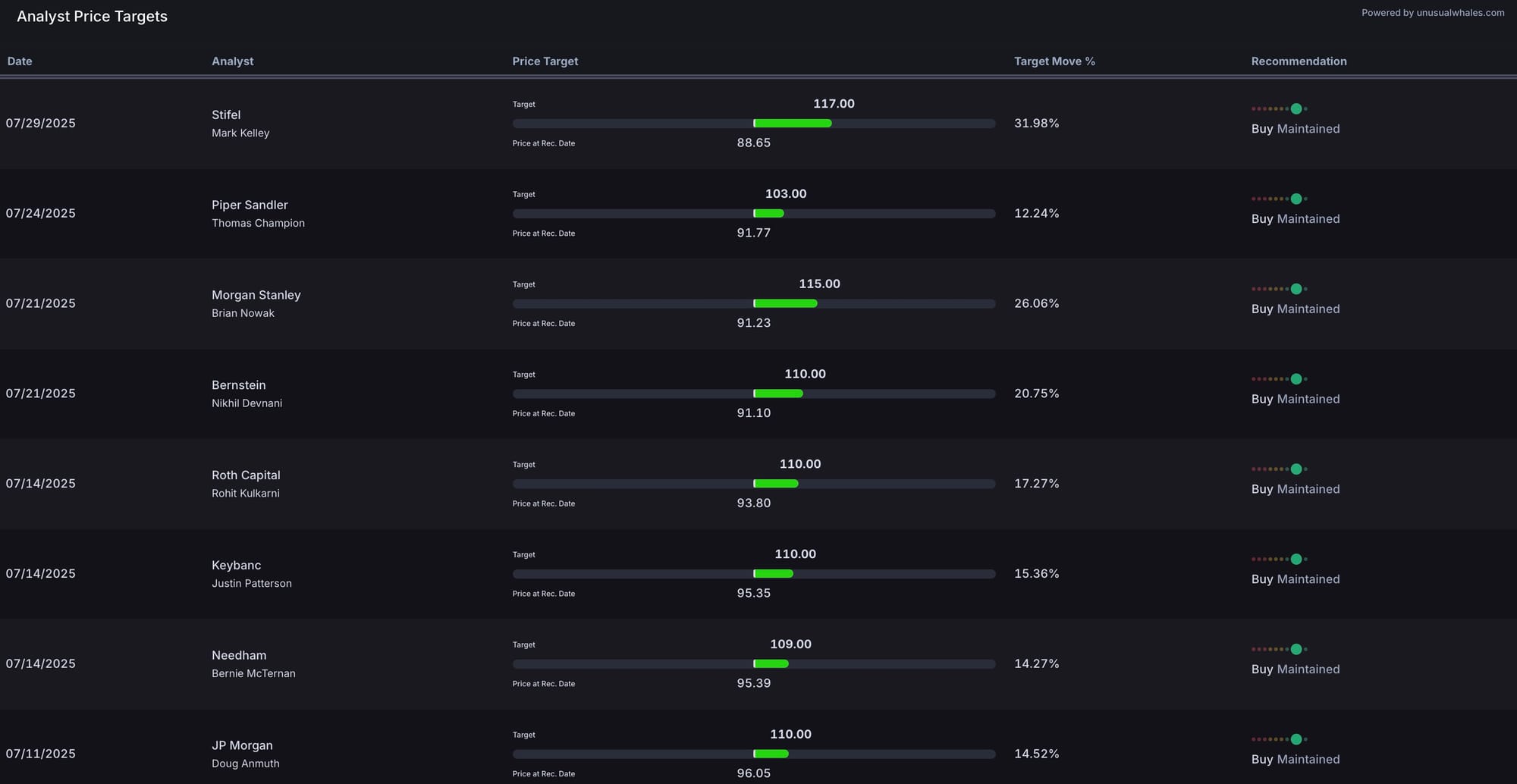
Task: Click the 115.00 target value
Action: pyautogui.click(x=819, y=284)
